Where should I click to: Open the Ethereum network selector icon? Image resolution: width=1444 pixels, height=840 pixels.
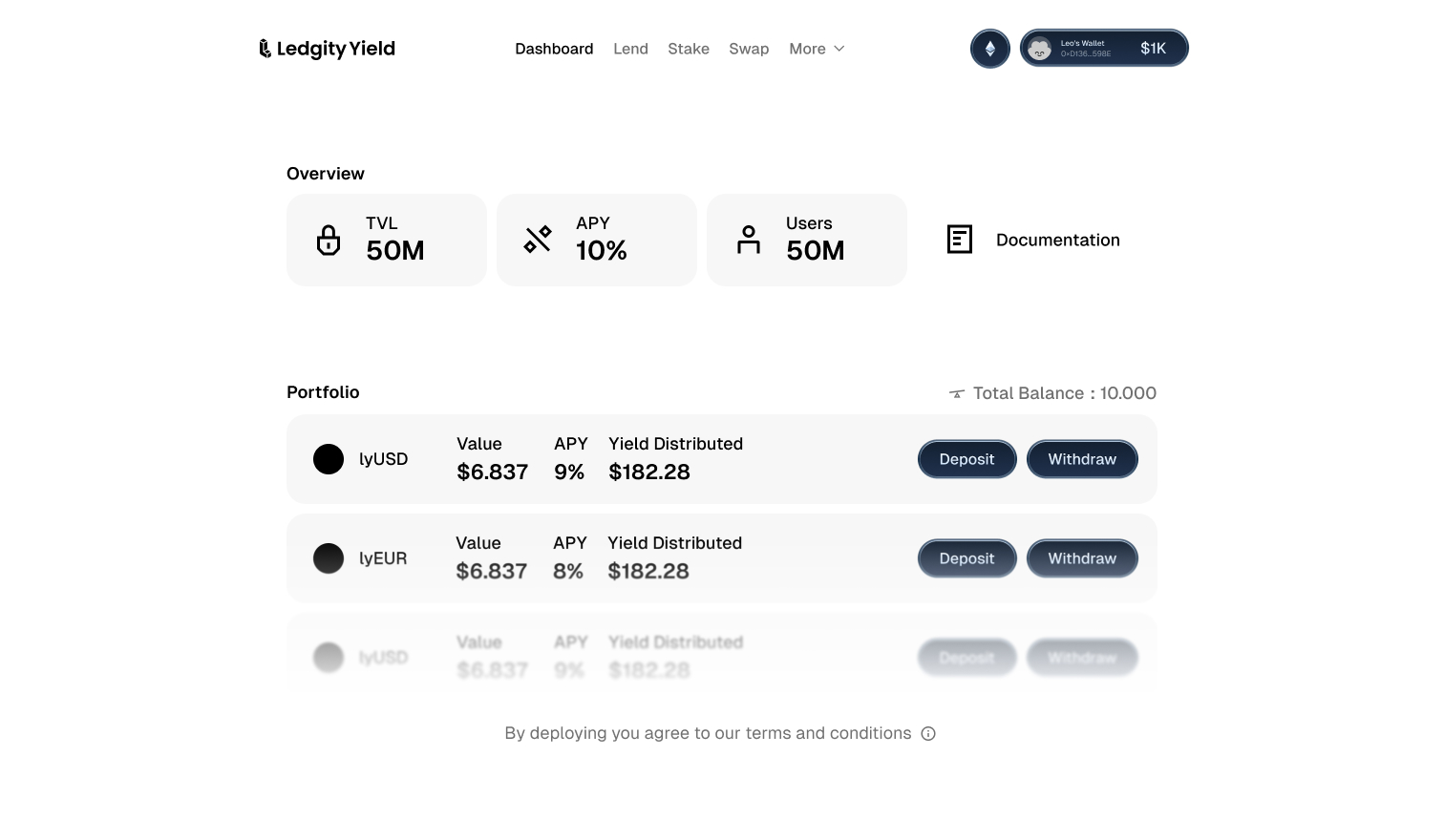tap(989, 49)
